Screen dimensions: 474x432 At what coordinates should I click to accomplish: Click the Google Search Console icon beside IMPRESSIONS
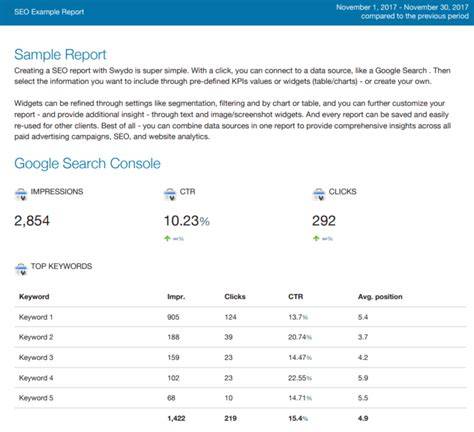21,194
